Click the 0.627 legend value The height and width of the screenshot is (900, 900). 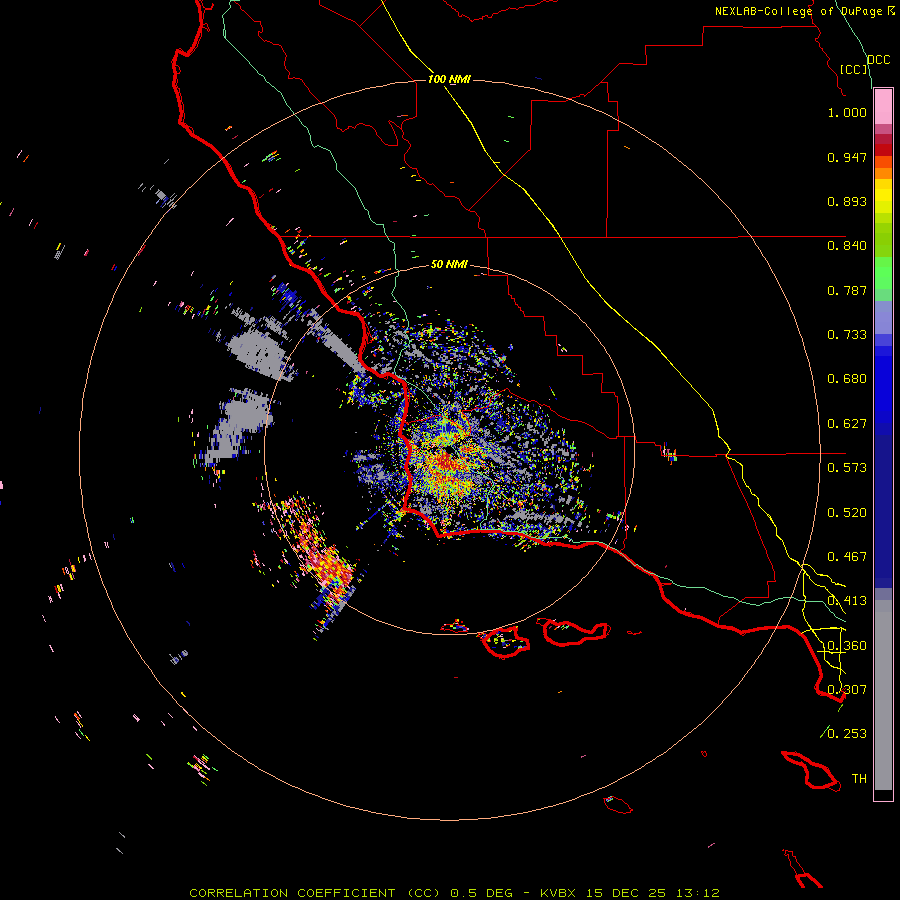click(847, 424)
